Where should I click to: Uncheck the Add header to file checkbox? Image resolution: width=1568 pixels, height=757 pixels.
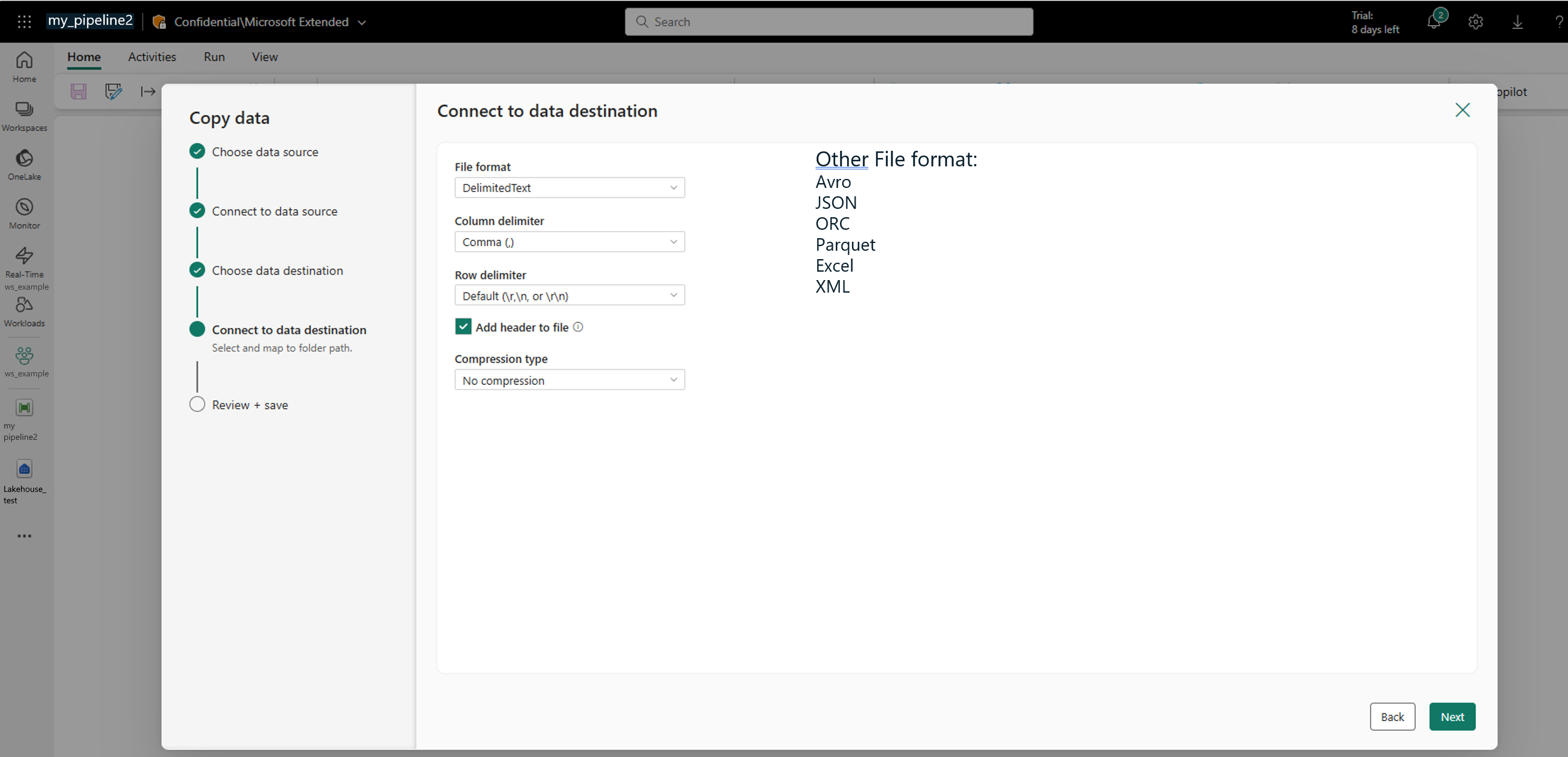pyautogui.click(x=463, y=327)
